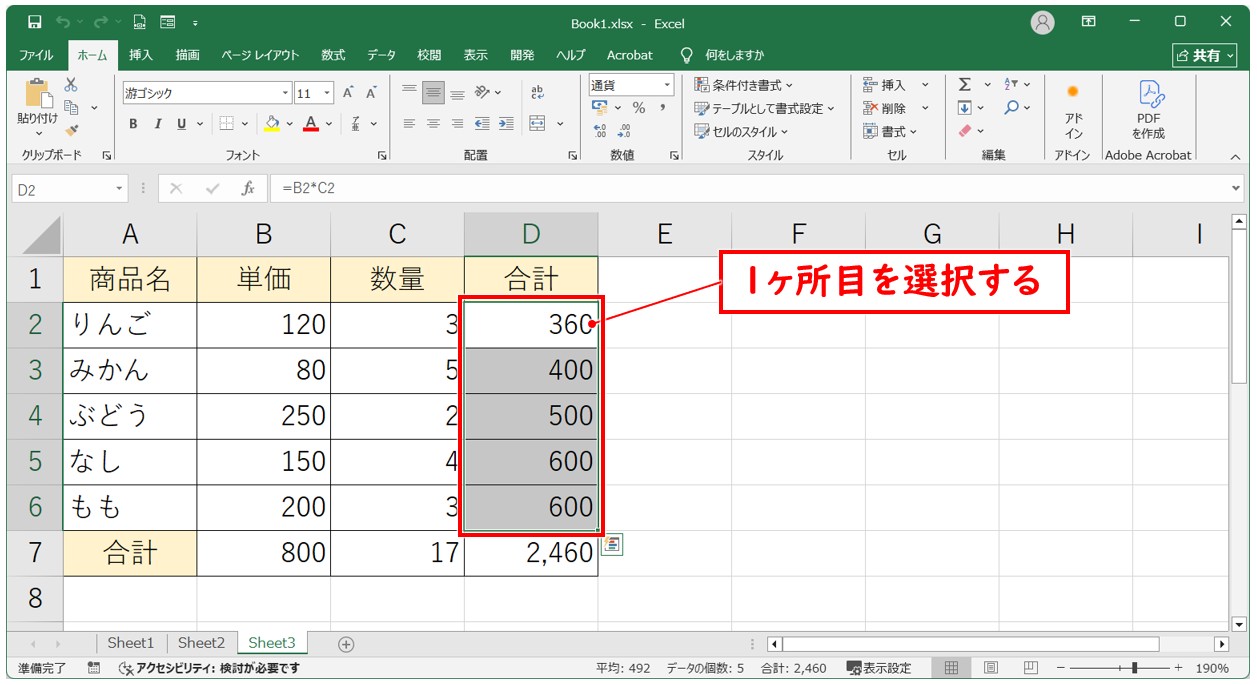1257x685 pixels.
Task: Open the 挿入 ribbon tab
Action: [x=141, y=55]
